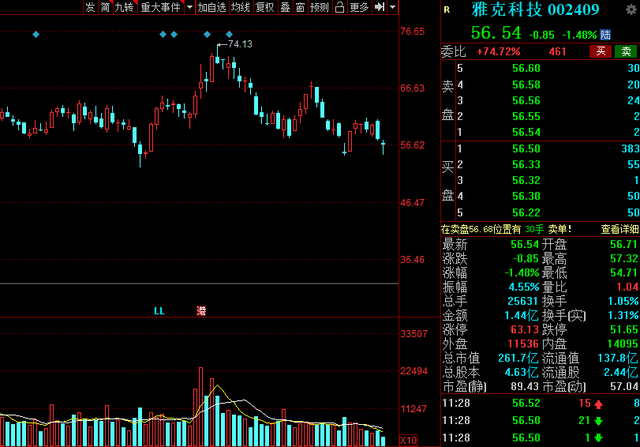This screenshot has height=447, width=640.
Task: Click the blue LL marker above the volume chart
Action: tap(159, 310)
